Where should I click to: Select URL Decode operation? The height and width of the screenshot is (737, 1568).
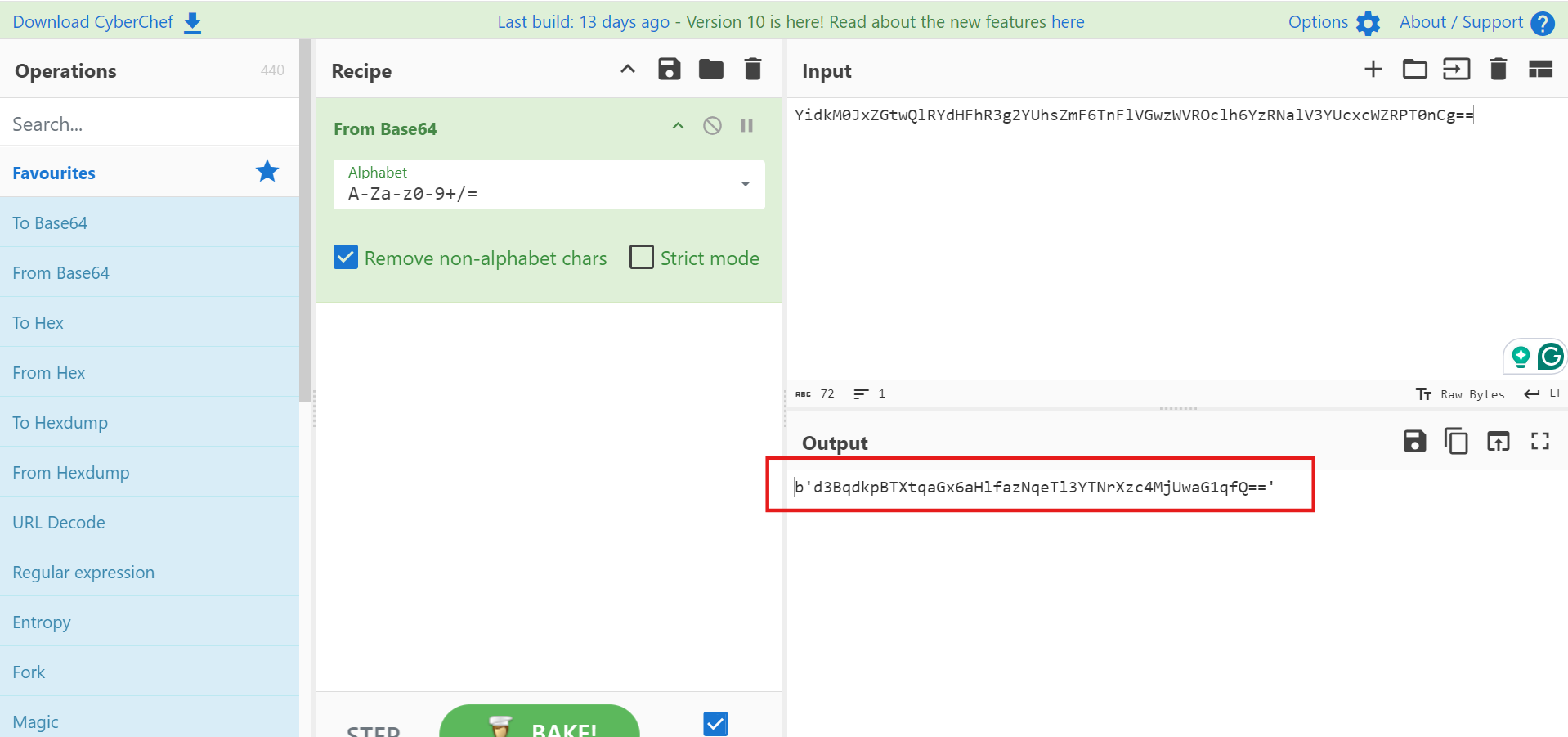coord(150,522)
